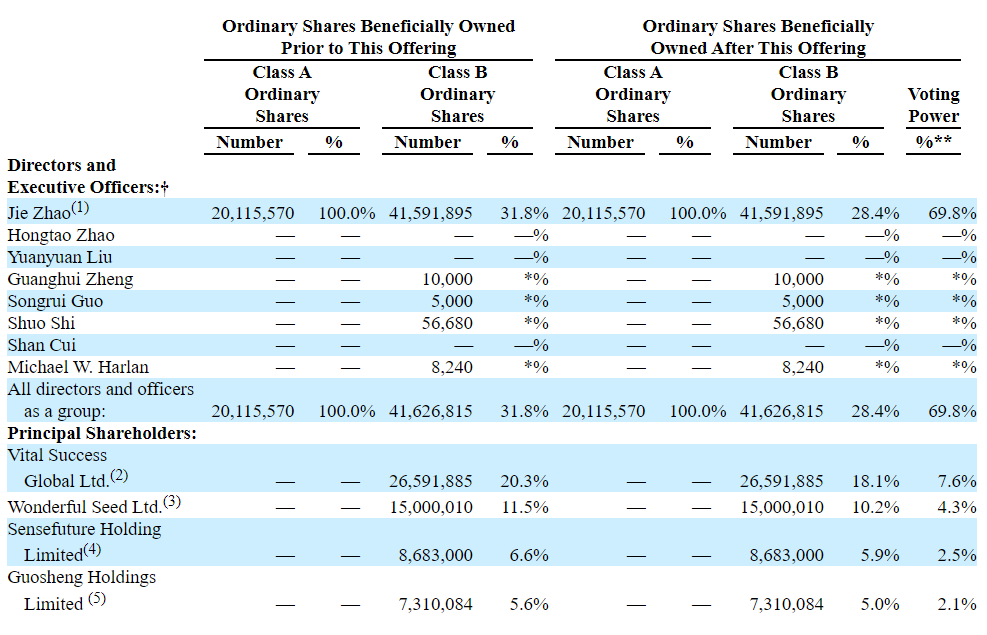Click the name "Jie Zhao"
The width and height of the screenshot is (987, 635).
coord(39,213)
